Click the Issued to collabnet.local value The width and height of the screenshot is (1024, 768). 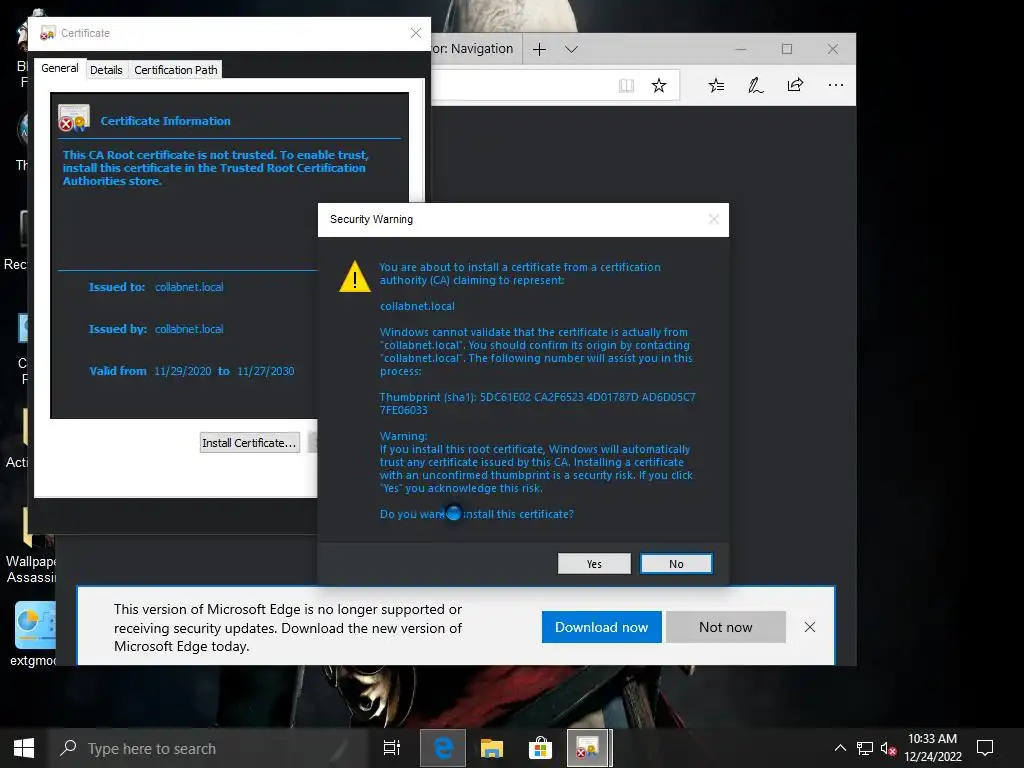(189, 287)
